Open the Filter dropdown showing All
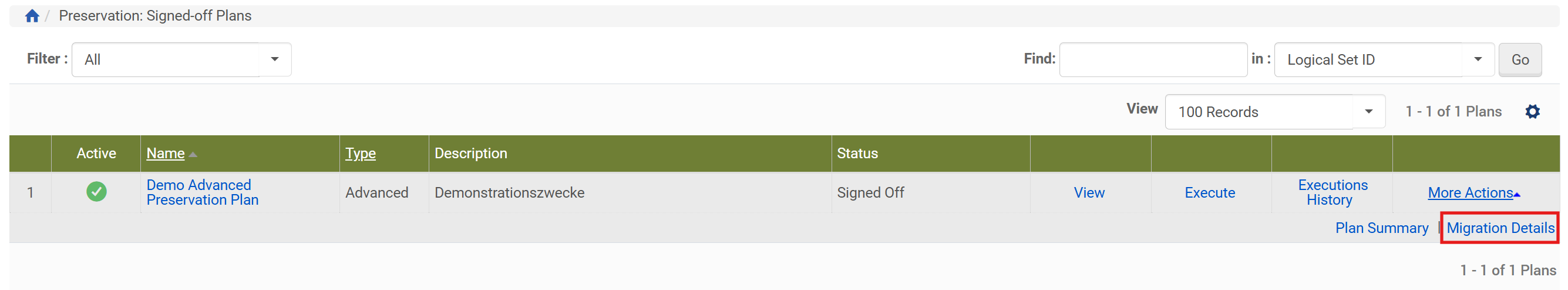 181,60
